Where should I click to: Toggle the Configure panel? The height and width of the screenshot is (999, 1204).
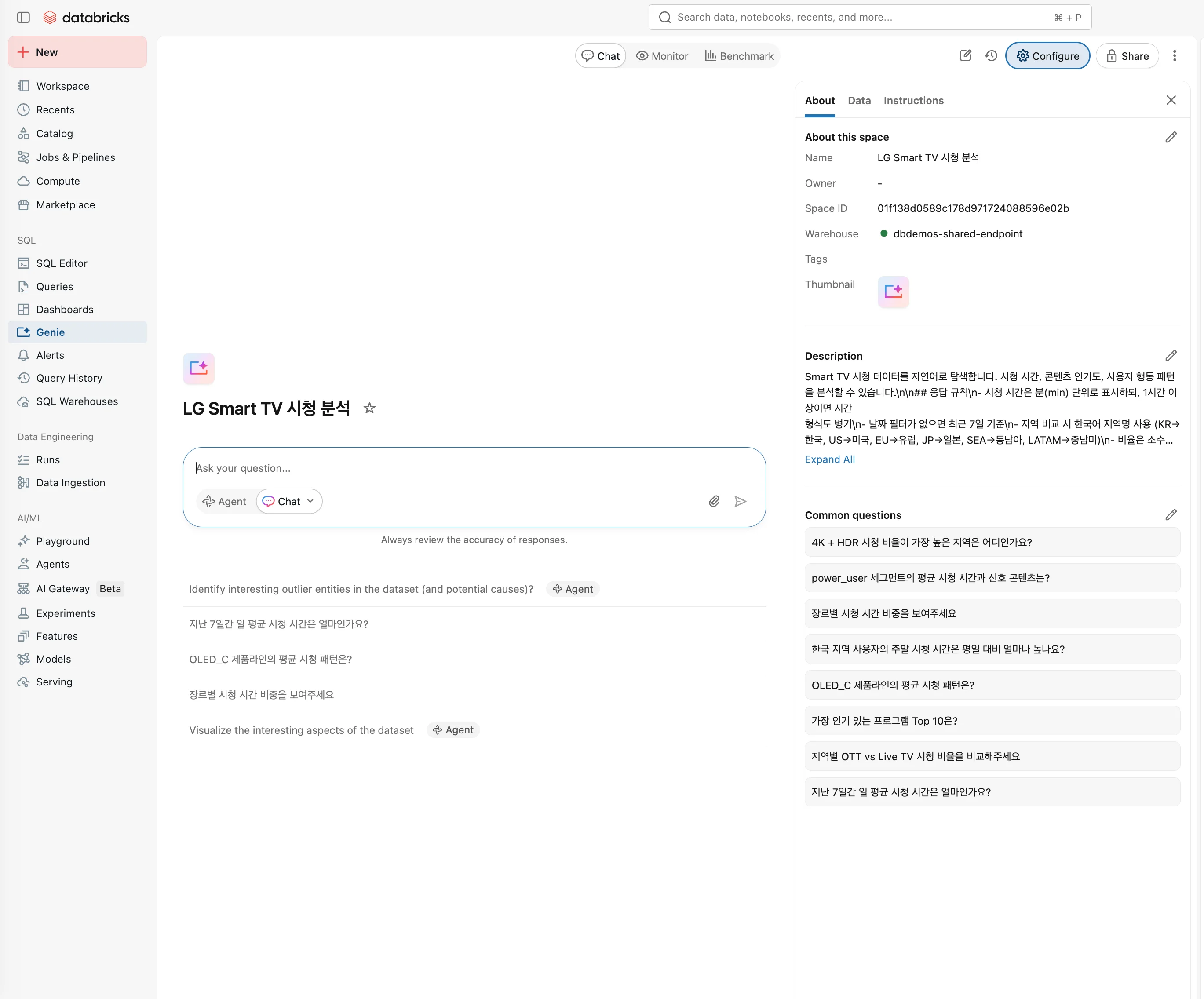click(1047, 55)
